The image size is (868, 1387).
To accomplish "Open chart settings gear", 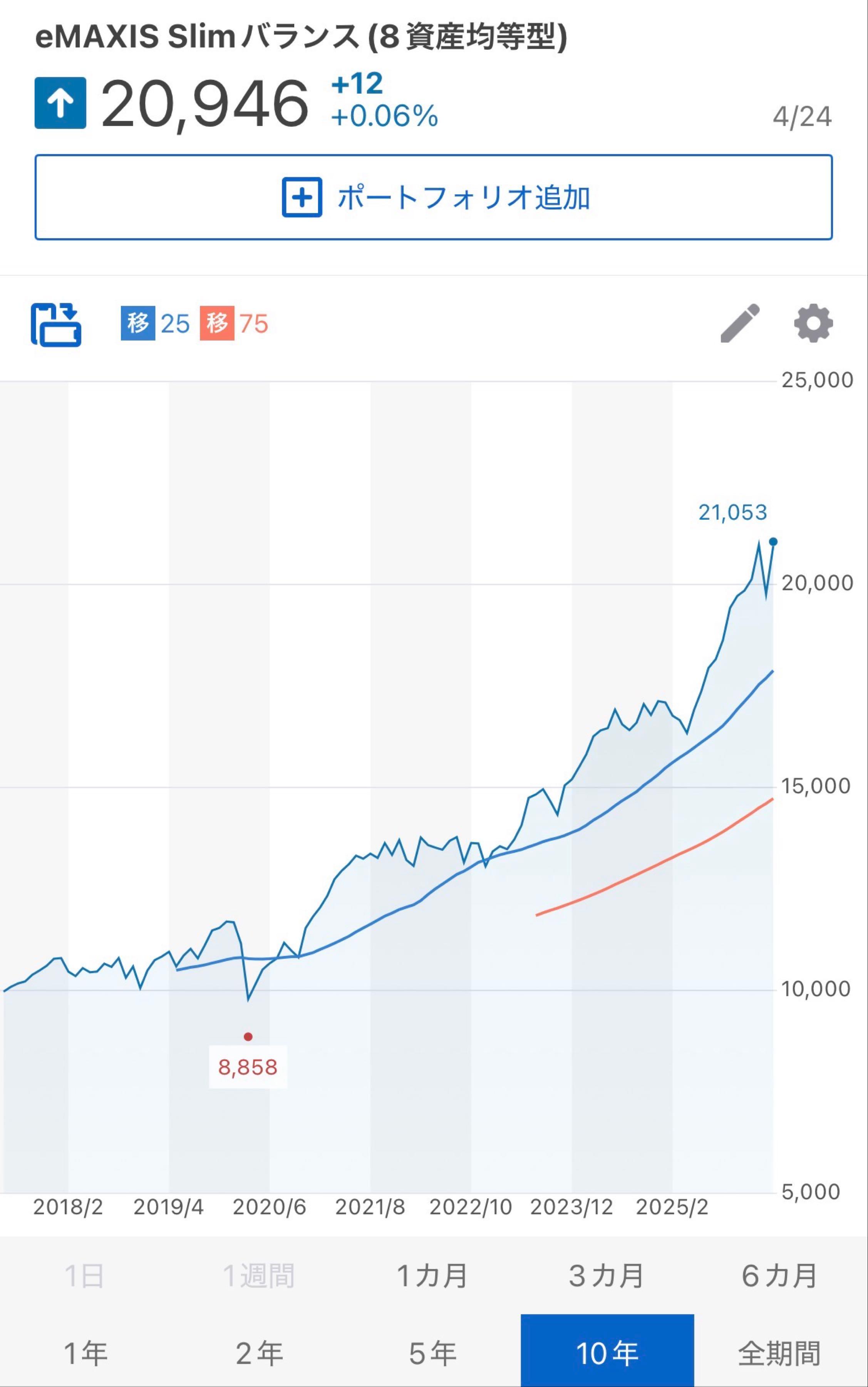I will click(813, 324).
